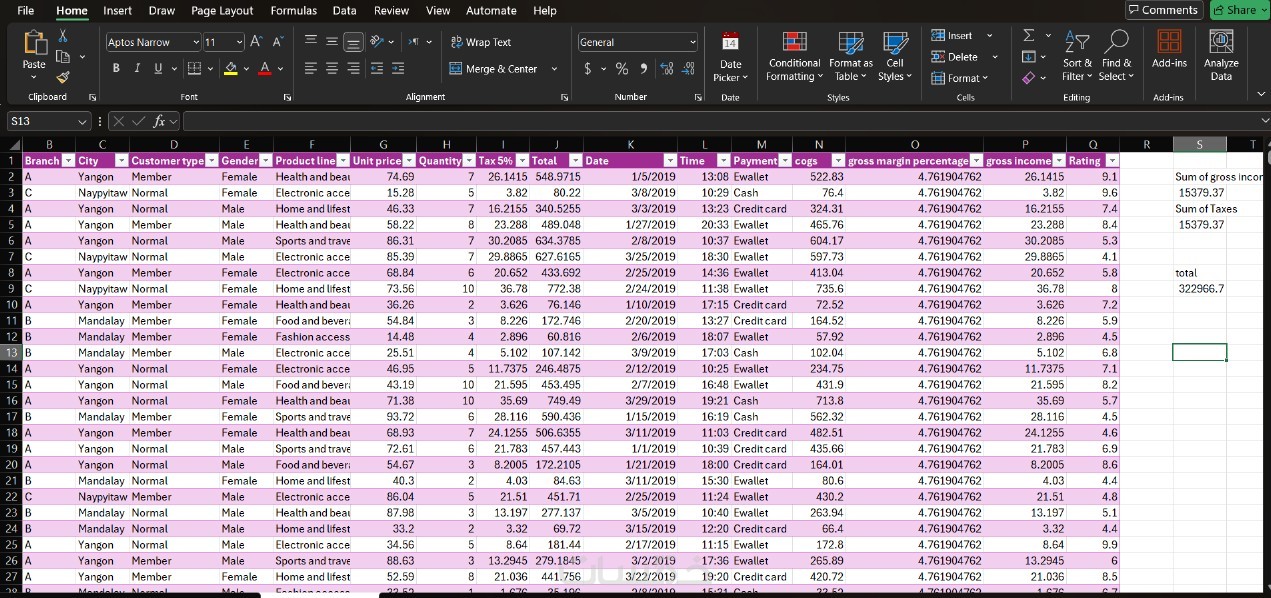The width and height of the screenshot is (1271, 598).
Task: Click Find & Select button
Action: pos(1116,56)
